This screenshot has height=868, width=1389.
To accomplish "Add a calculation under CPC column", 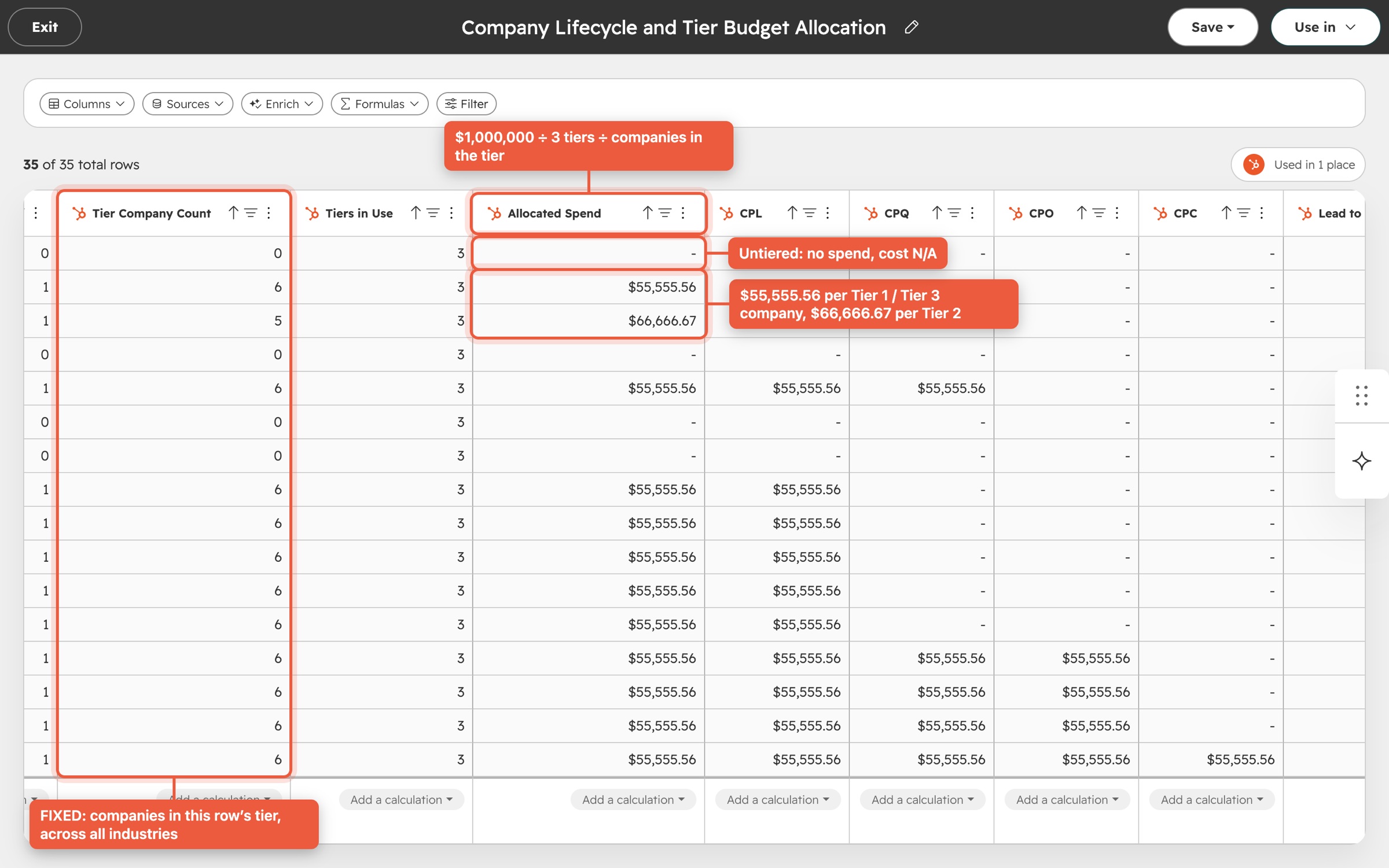I will (x=1212, y=800).
